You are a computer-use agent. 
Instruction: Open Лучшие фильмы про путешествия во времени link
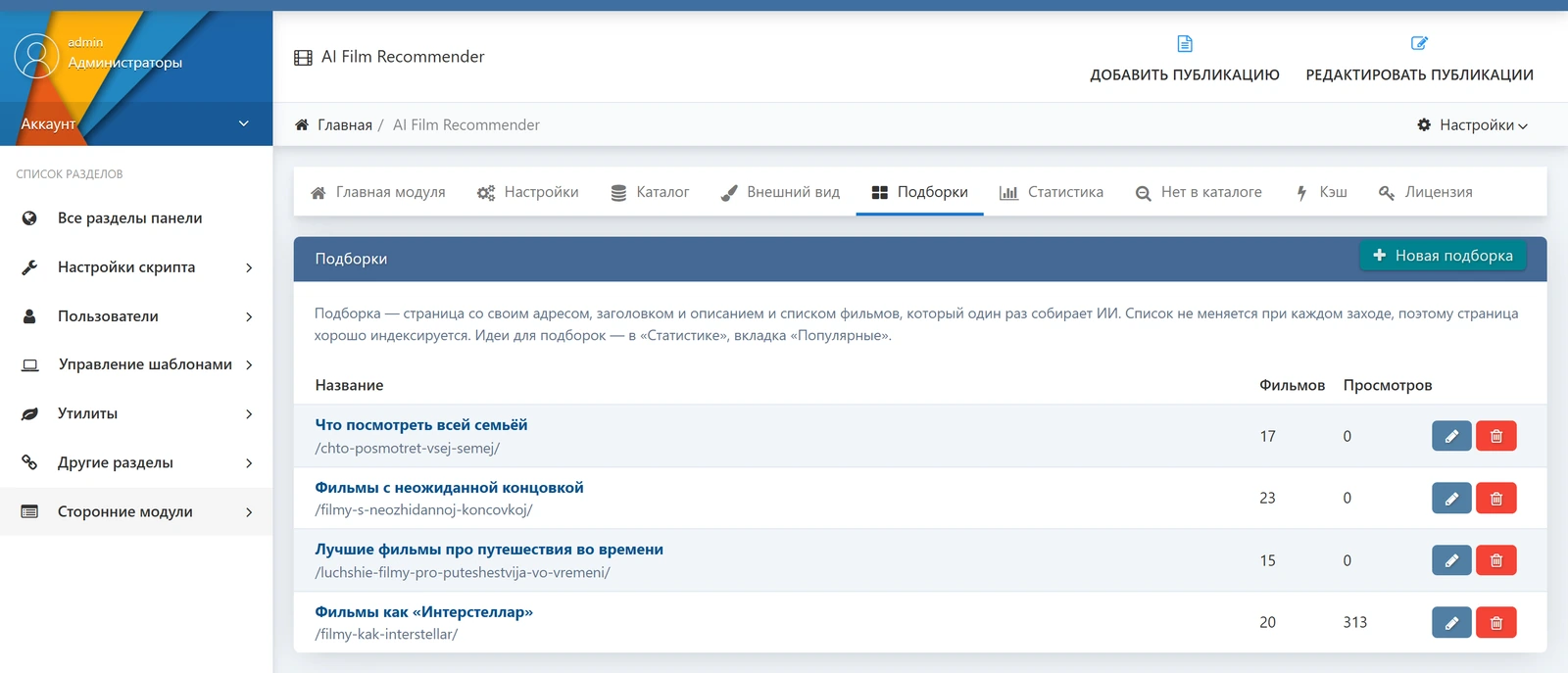coord(489,550)
